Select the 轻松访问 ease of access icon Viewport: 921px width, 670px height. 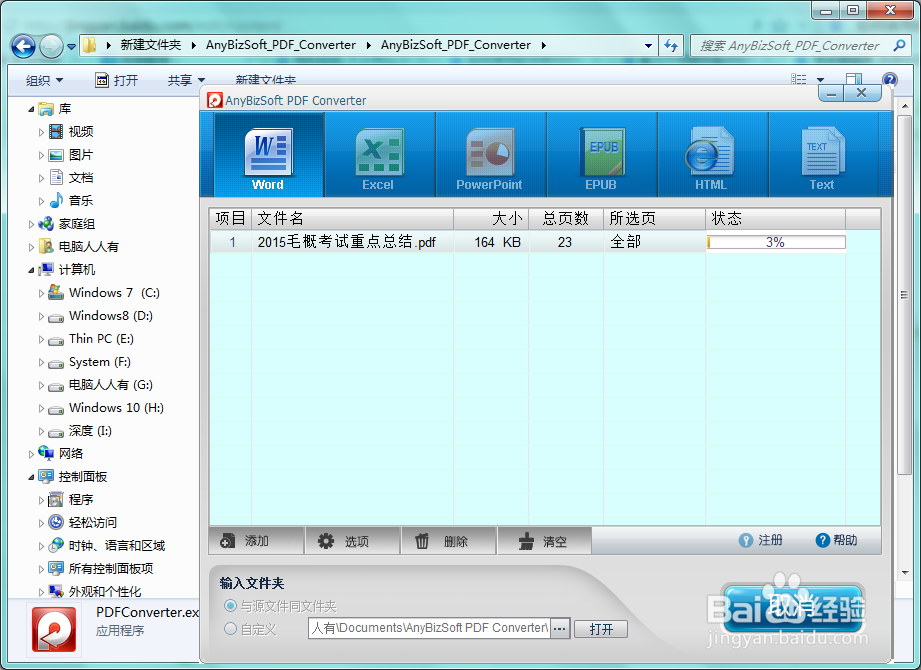pyautogui.click(x=56, y=523)
